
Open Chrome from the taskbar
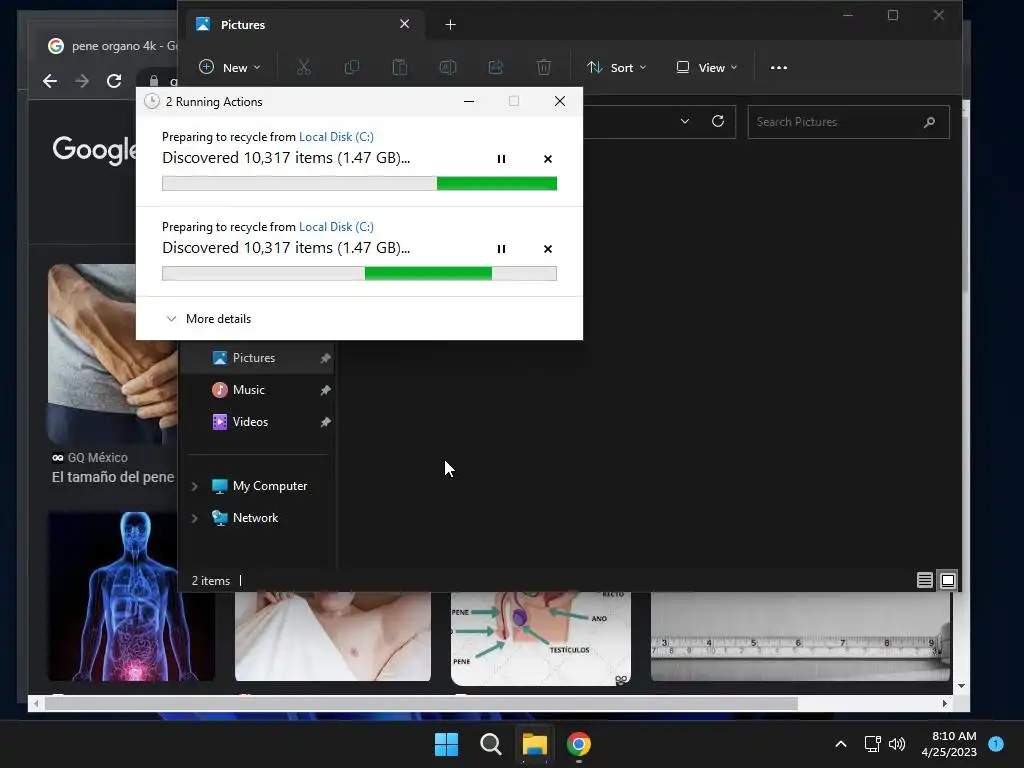(x=579, y=744)
